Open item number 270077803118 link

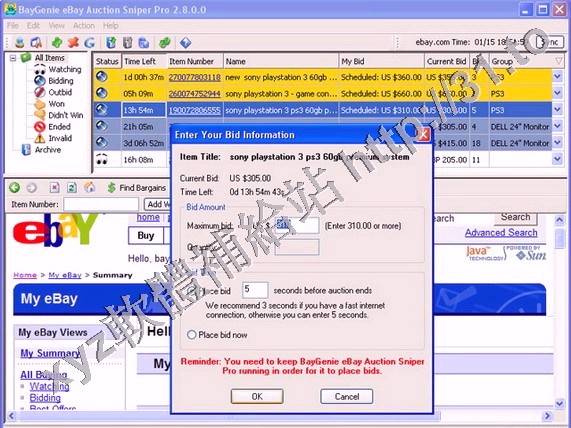pyautogui.click(x=195, y=77)
